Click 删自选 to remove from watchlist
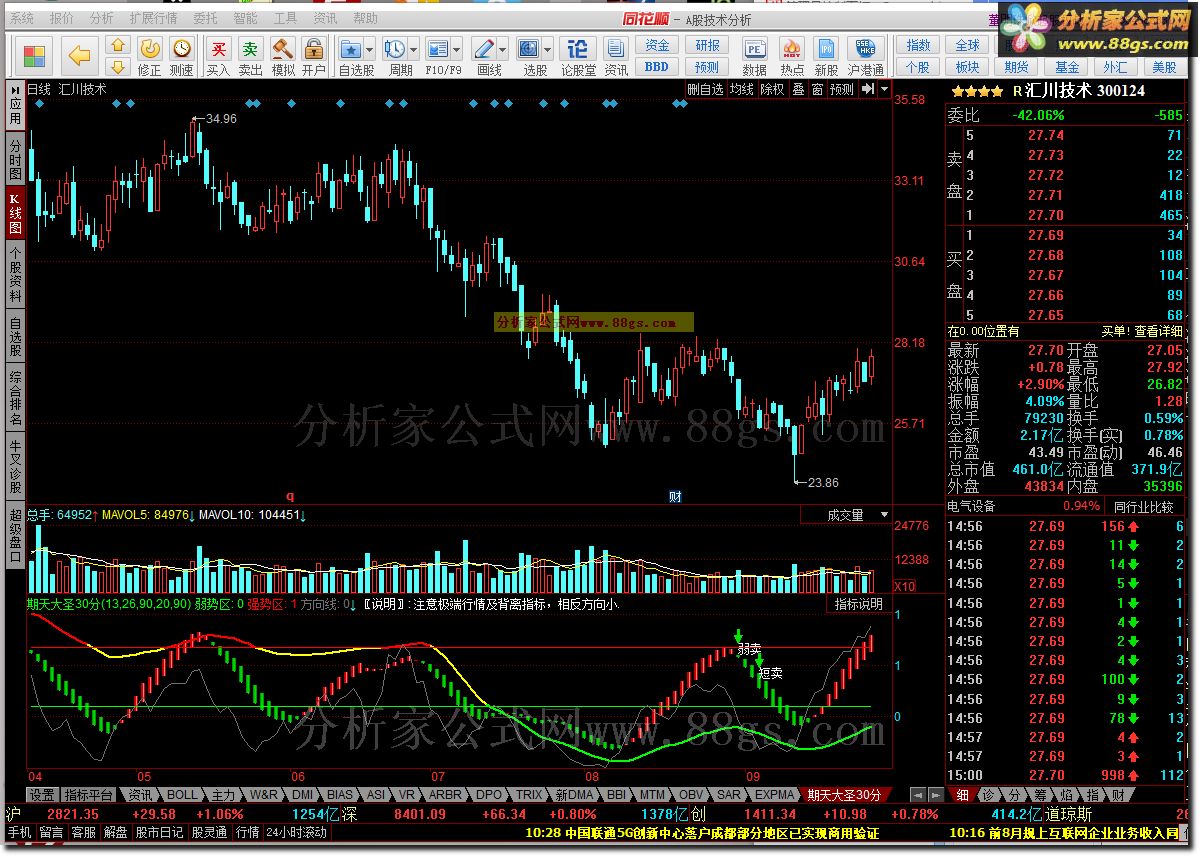 point(705,89)
